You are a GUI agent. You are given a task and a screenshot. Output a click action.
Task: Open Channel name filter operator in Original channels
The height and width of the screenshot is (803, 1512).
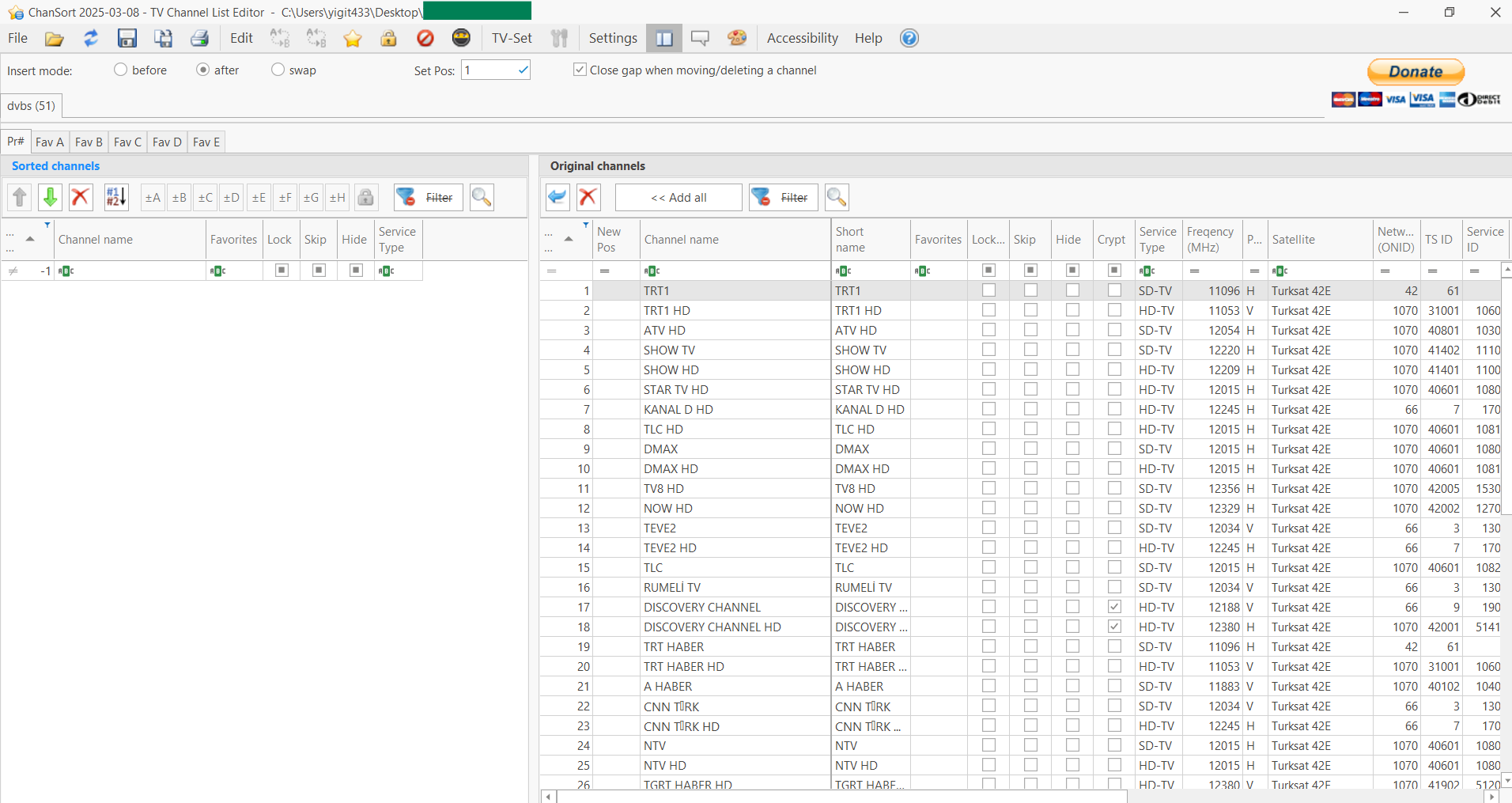click(652, 271)
